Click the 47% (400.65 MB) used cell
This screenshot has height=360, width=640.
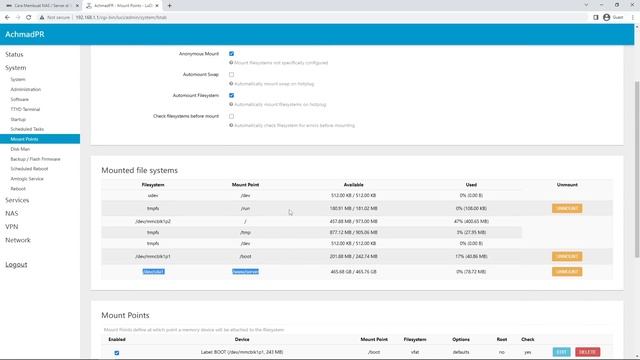(x=471, y=221)
